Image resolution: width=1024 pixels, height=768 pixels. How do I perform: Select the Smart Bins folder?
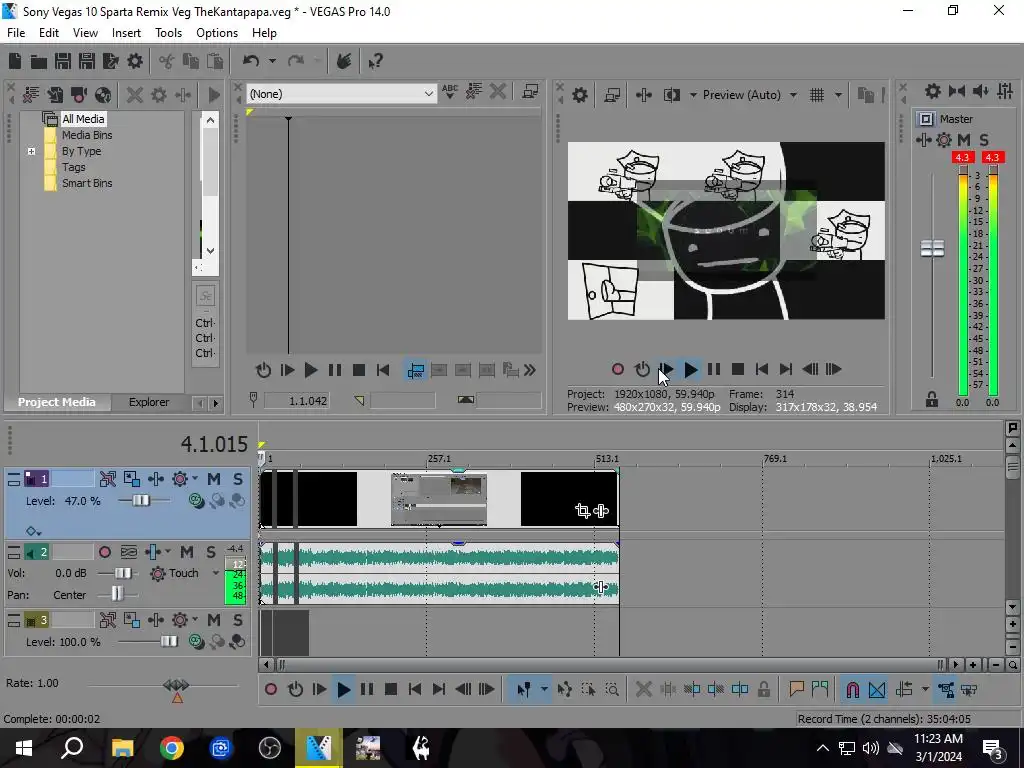coord(87,184)
